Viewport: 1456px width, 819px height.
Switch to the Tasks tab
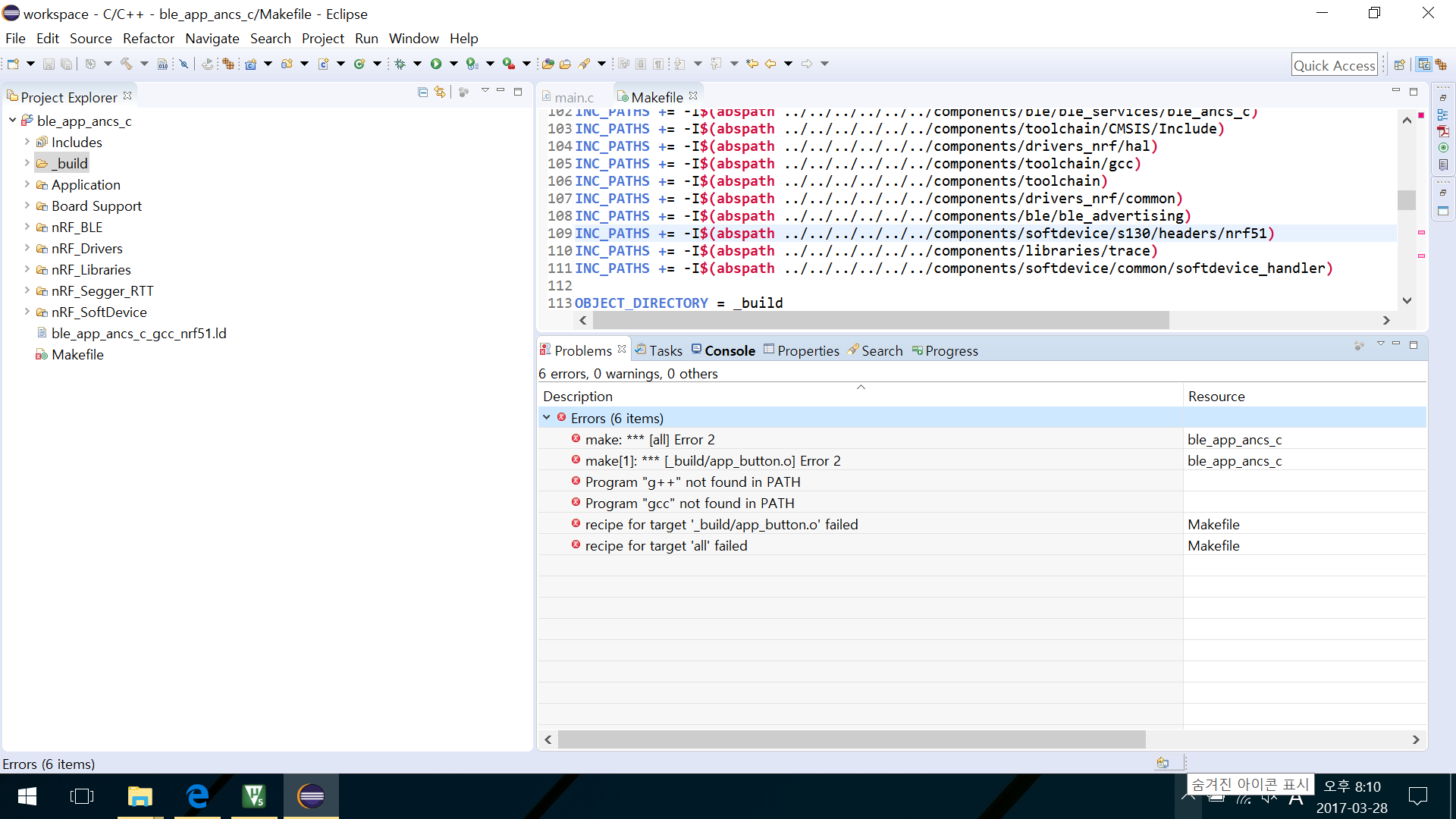pyautogui.click(x=659, y=350)
